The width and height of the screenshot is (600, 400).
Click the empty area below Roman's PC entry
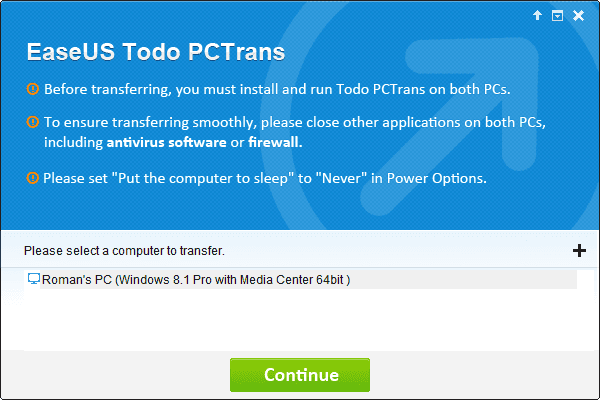click(x=300, y=320)
